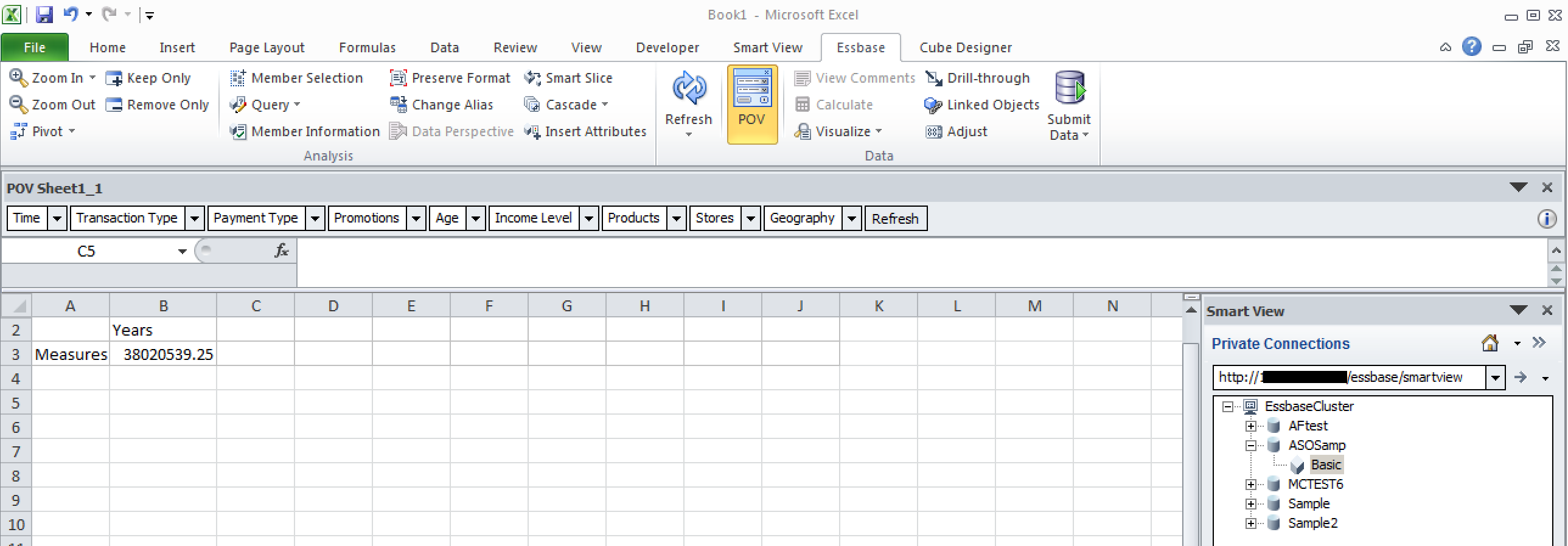The image size is (1568, 546).
Task: Open the Geography dropdown arrow
Action: point(852,218)
